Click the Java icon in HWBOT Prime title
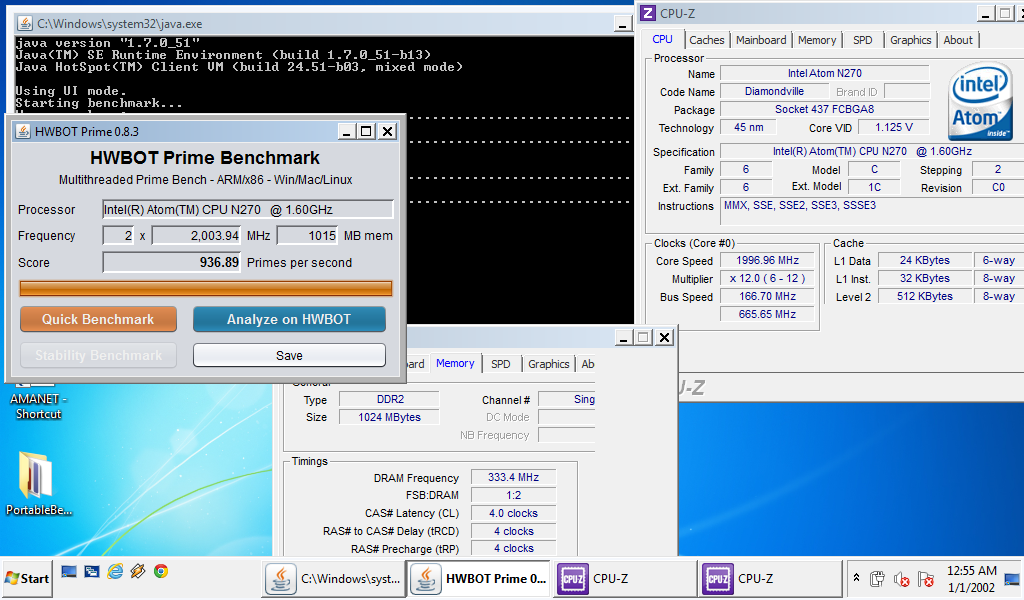The width and height of the screenshot is (1024, 600). click(x=23, y=131)
